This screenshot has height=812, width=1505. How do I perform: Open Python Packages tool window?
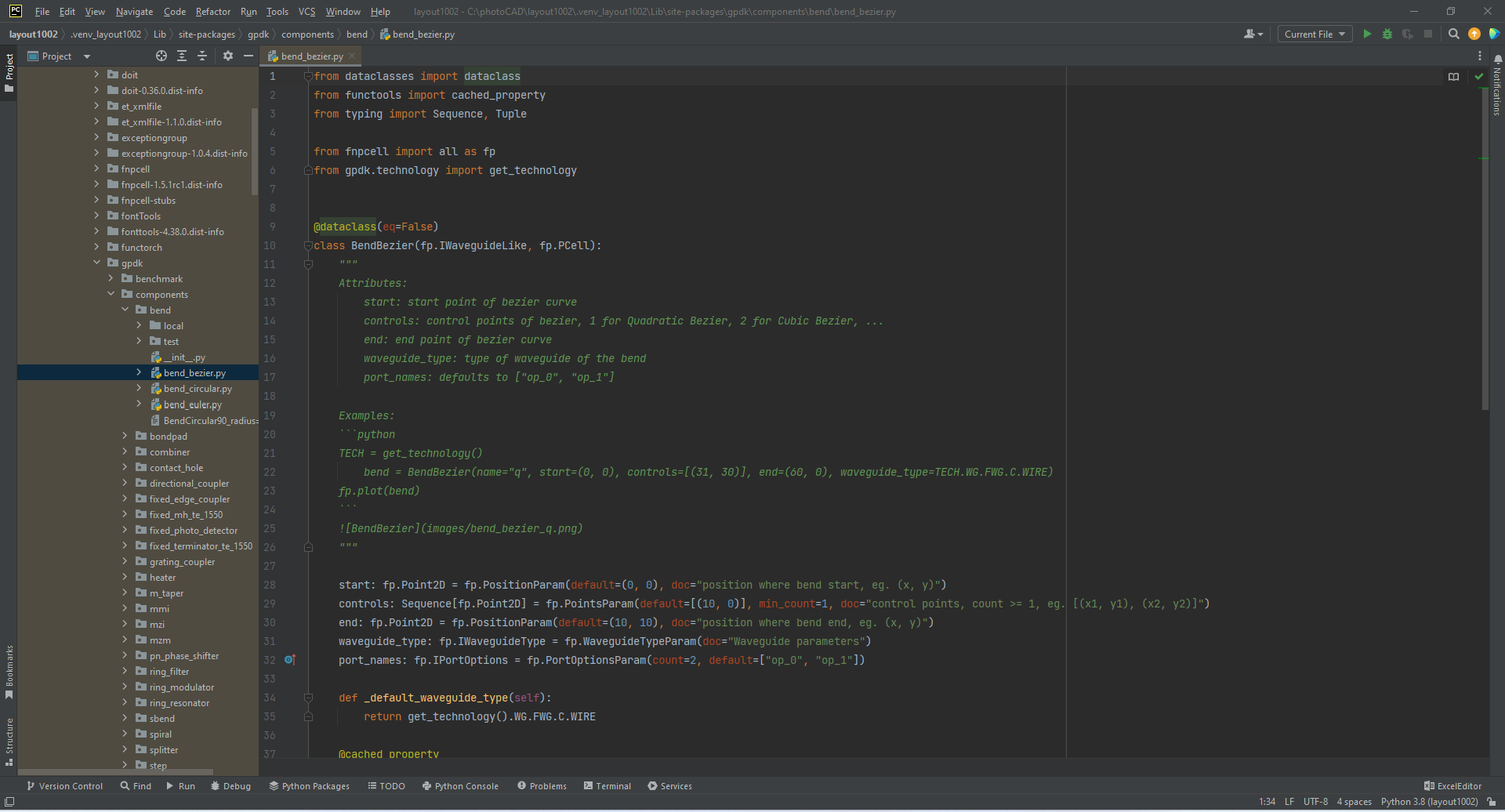[309, 786]
